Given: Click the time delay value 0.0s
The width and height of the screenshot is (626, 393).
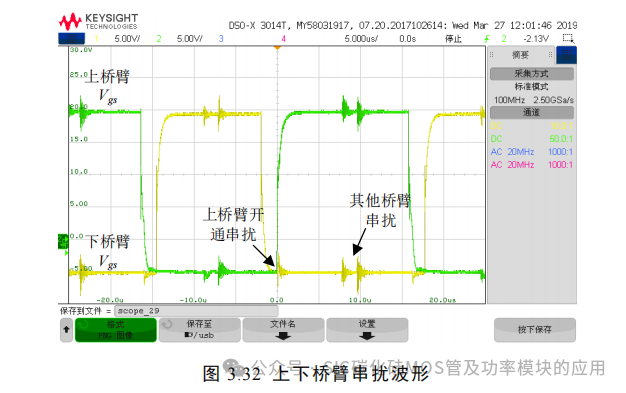Looking at the screenshot, I should [408, 39].
